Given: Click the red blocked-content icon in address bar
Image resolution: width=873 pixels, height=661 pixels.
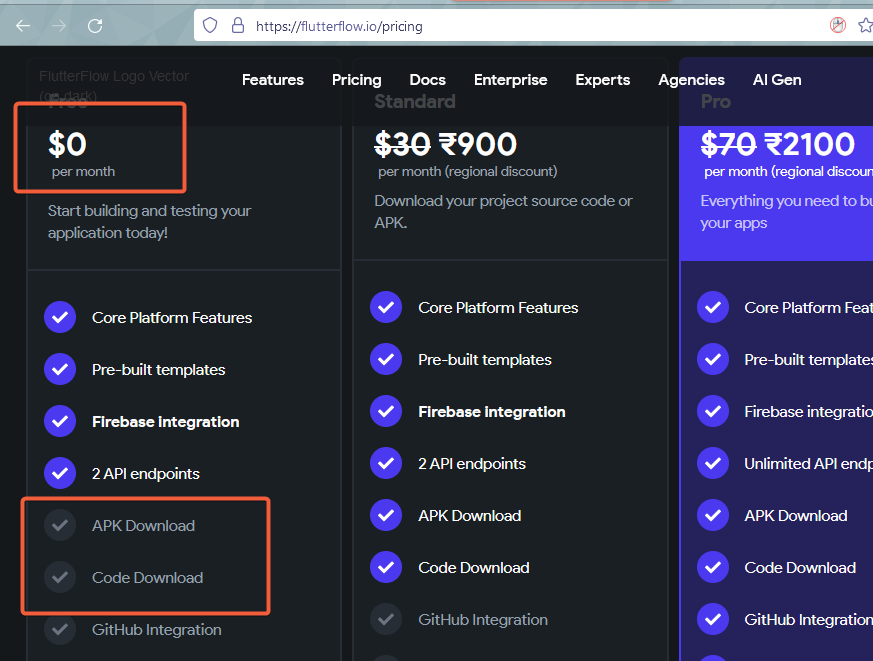Looking at the screenshot, I should pos(838,26).
